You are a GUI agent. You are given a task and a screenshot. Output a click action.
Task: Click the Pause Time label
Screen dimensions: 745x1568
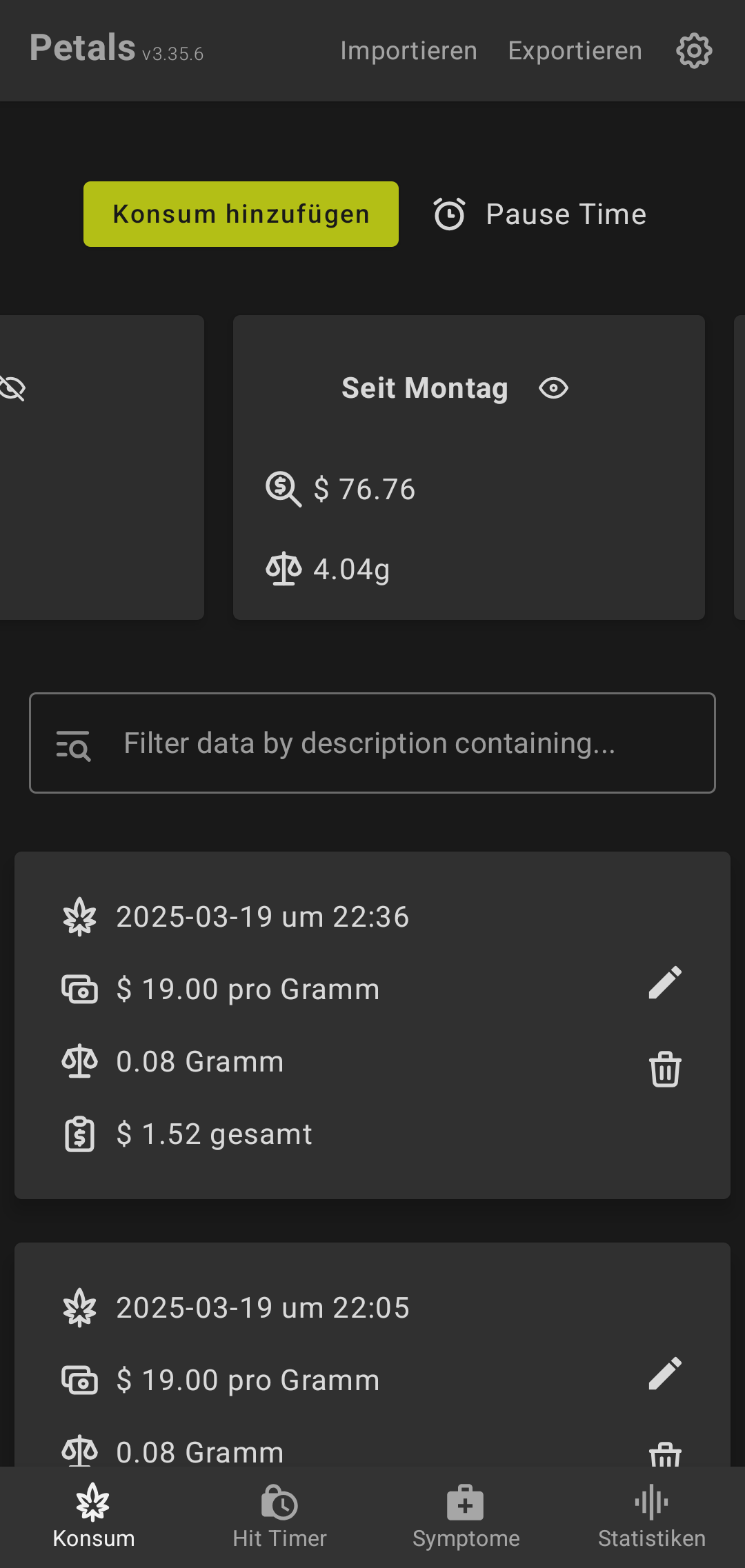tap(566, 214)
